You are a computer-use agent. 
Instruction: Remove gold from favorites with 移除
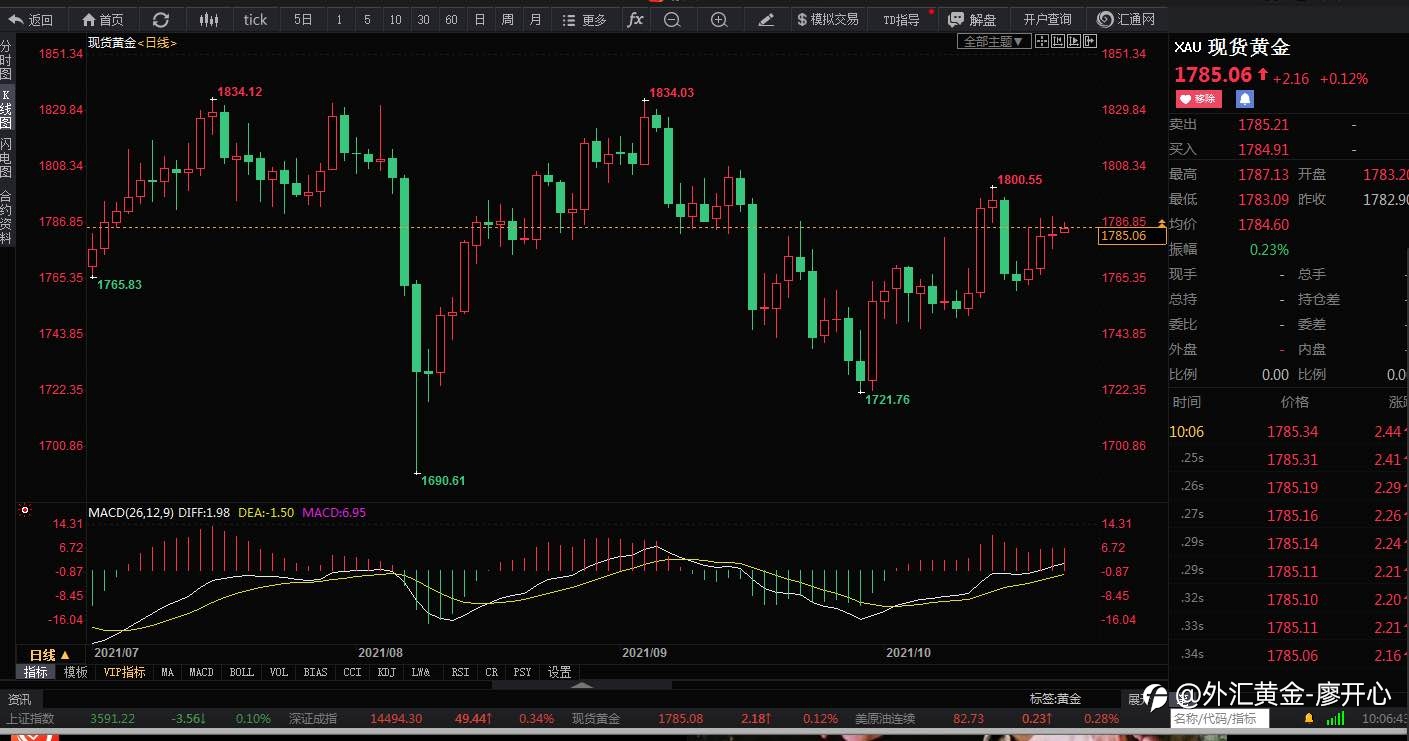(x=1198, y=99)
